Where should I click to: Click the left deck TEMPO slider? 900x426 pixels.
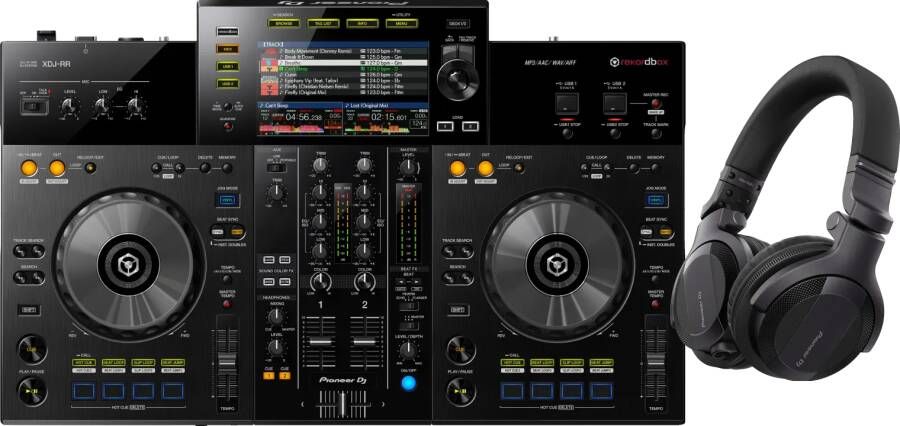(227, 363)
